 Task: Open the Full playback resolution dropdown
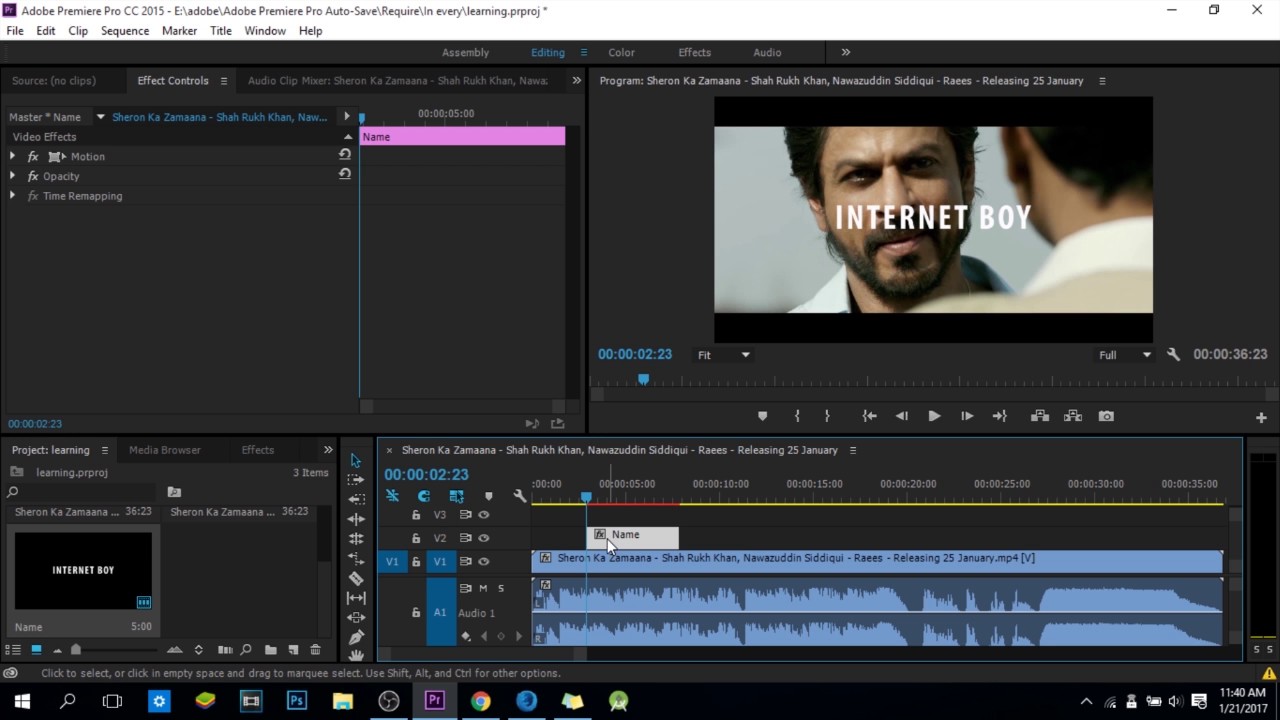click(x=1125, y=355)
